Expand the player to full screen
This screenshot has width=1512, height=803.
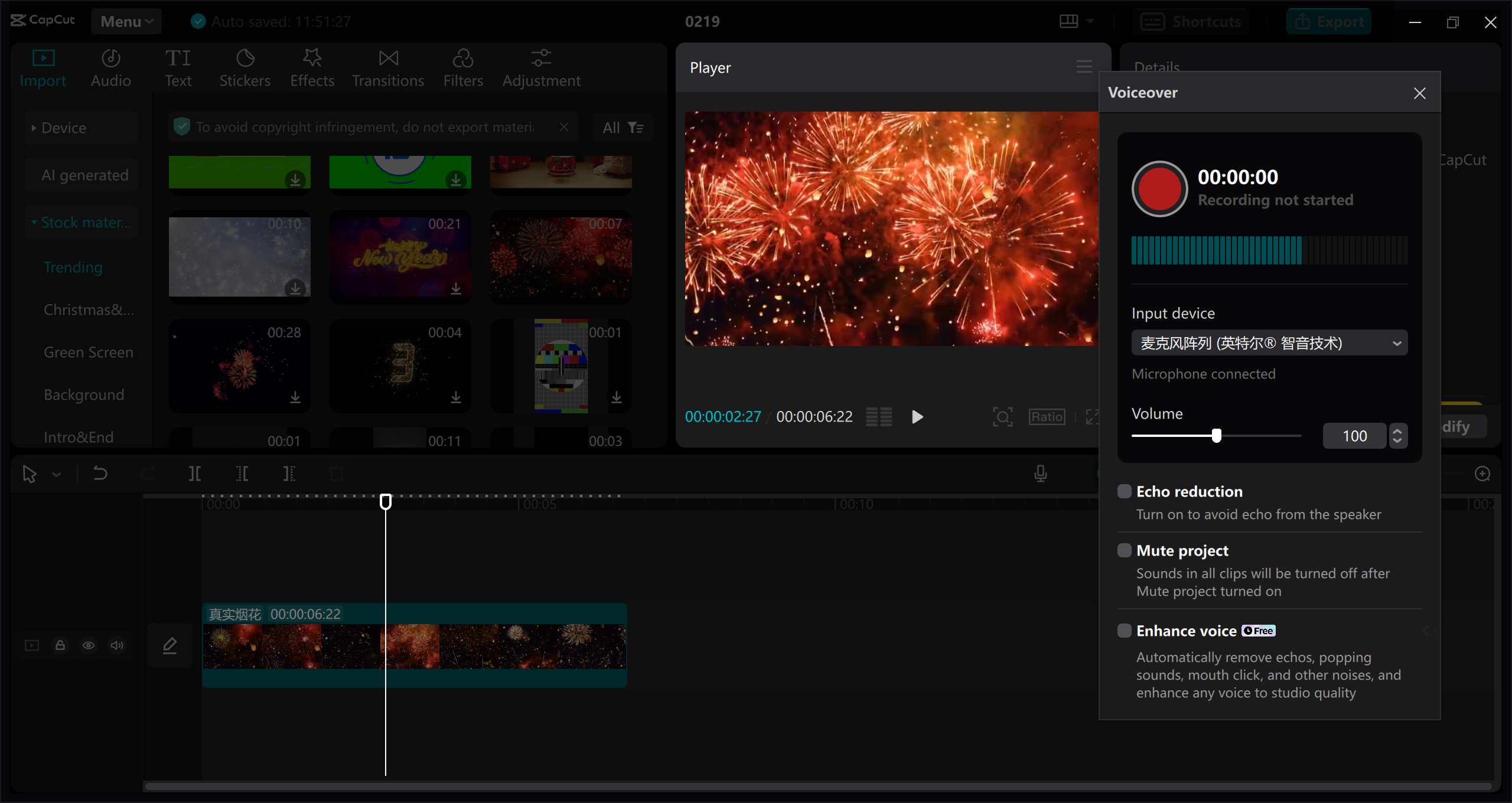pyautogui.click(x=1093, y=416)
